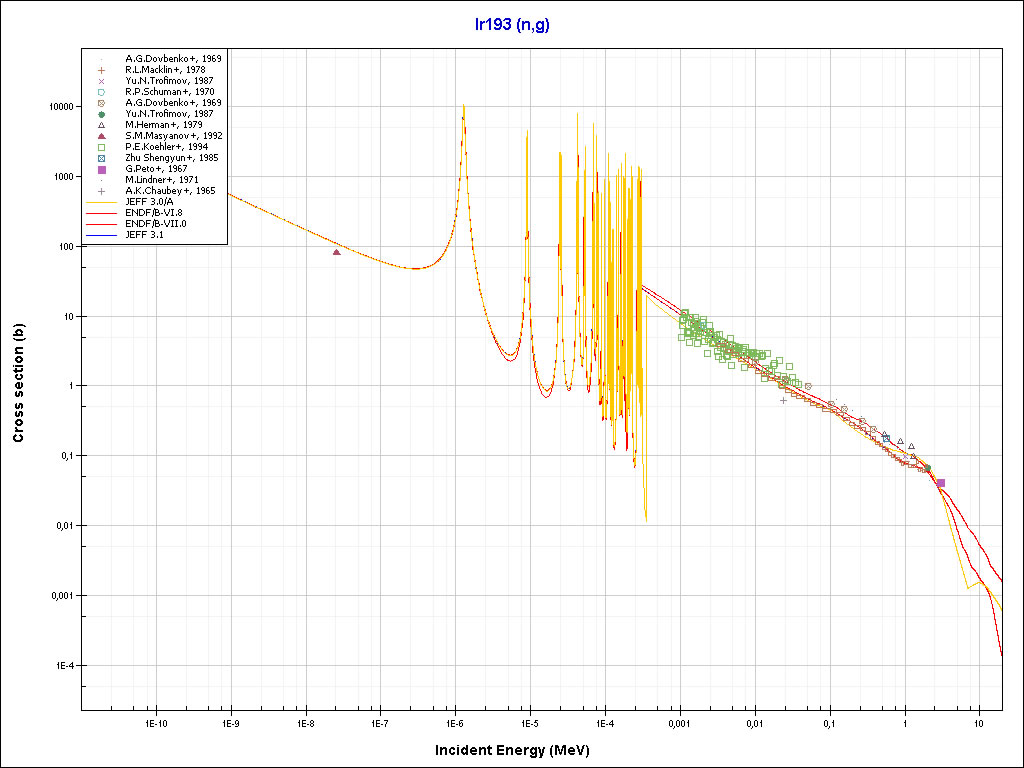This screenshot has width=1024, height=768.
Task: Select the red ENDF/B-VI.8 line swatch
Action: 101,213
